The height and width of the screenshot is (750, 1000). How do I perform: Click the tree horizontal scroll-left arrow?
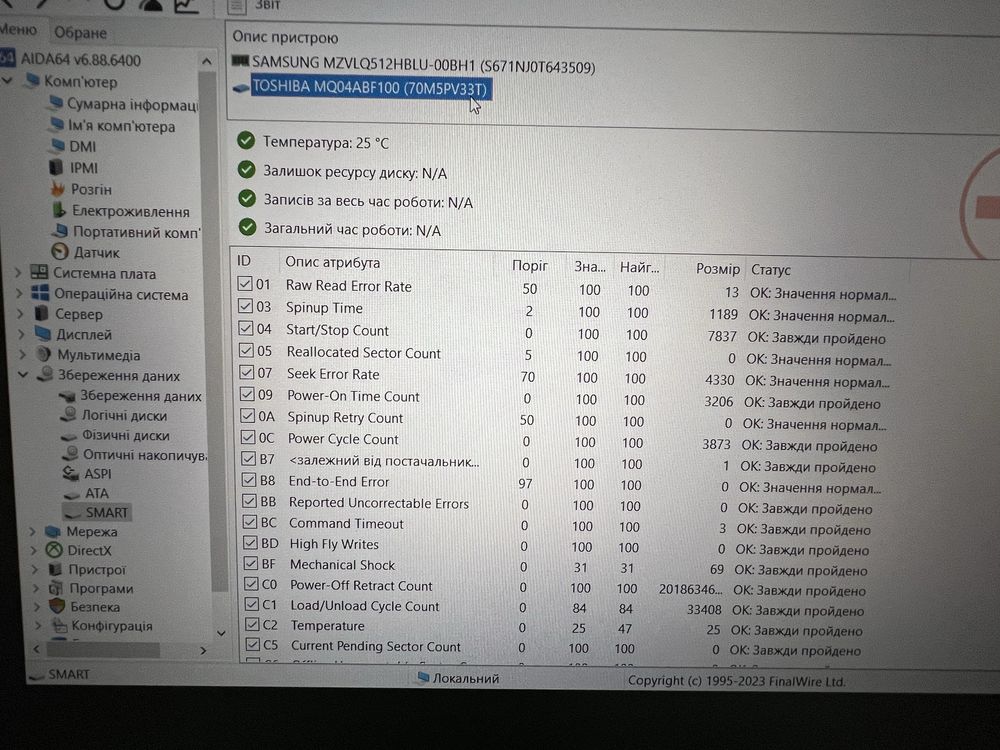click(36, 649)
